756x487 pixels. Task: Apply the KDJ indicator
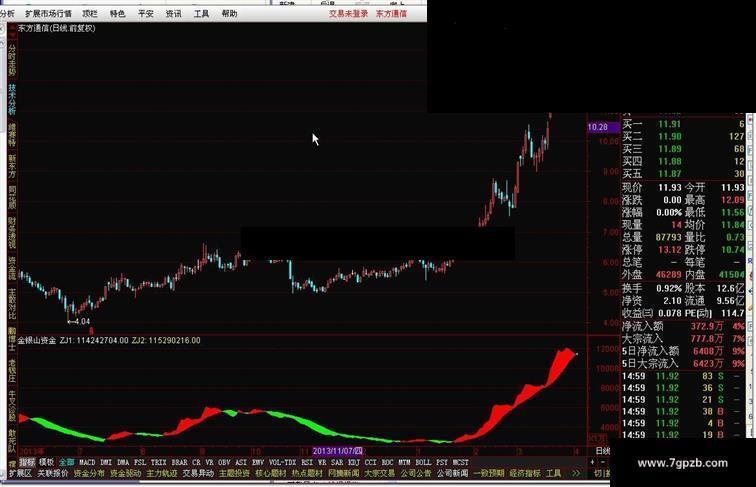pos(354,462)
